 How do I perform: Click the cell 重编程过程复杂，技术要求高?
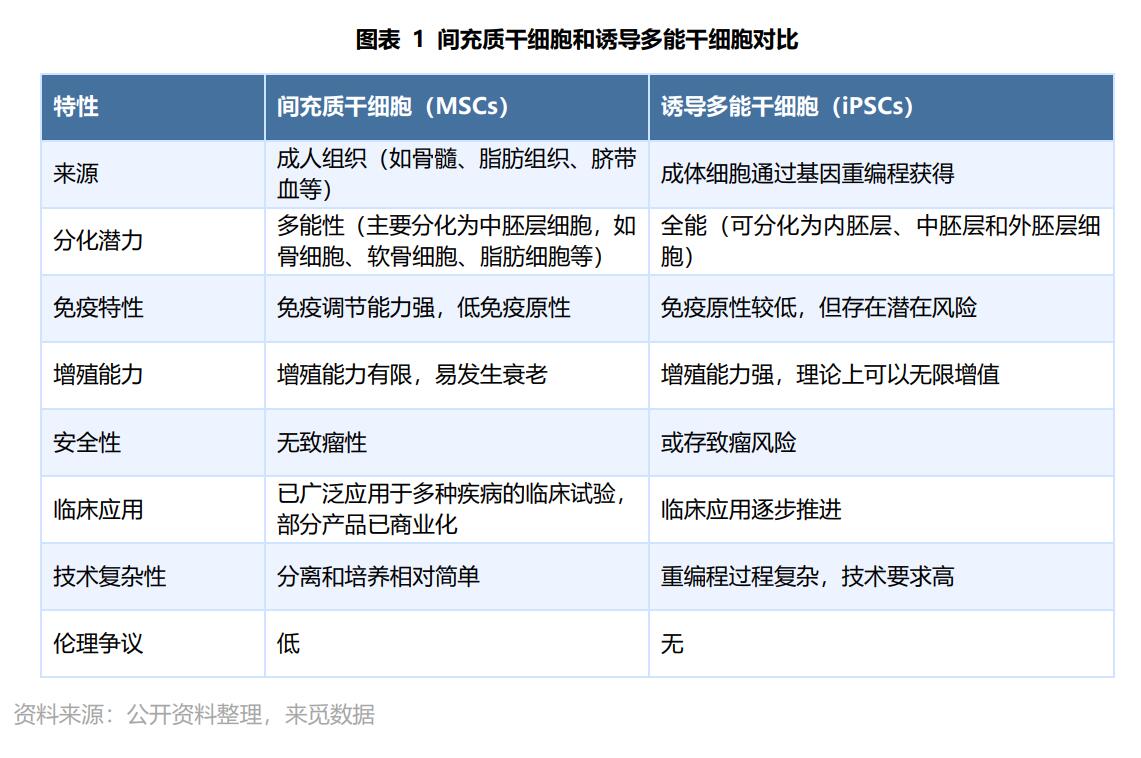807,576
